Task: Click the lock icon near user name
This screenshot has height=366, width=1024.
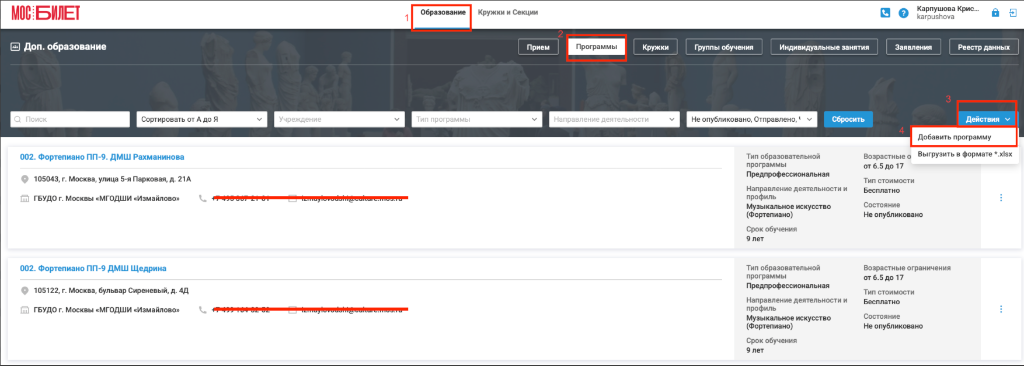Action: (x=995, y=12)
